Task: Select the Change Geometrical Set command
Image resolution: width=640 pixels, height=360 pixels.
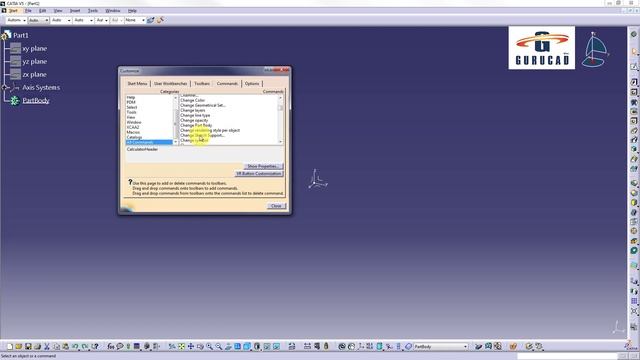Action: coord(203,105)
